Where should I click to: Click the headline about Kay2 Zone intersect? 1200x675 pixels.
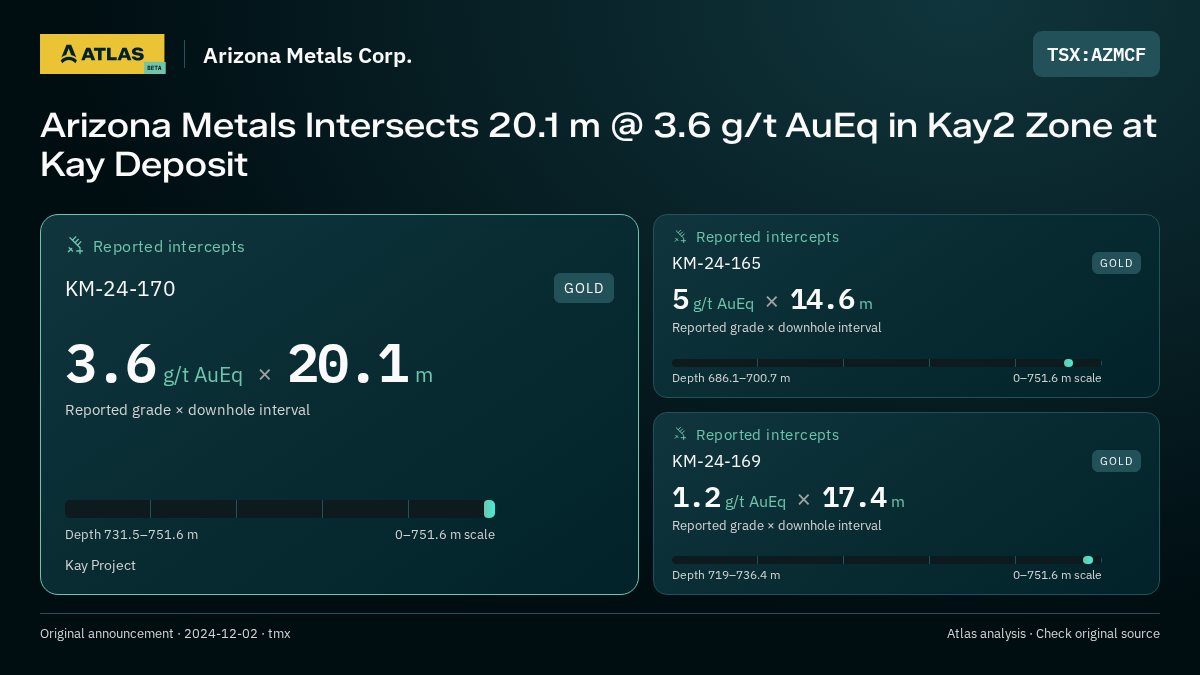tap(598, 144)
